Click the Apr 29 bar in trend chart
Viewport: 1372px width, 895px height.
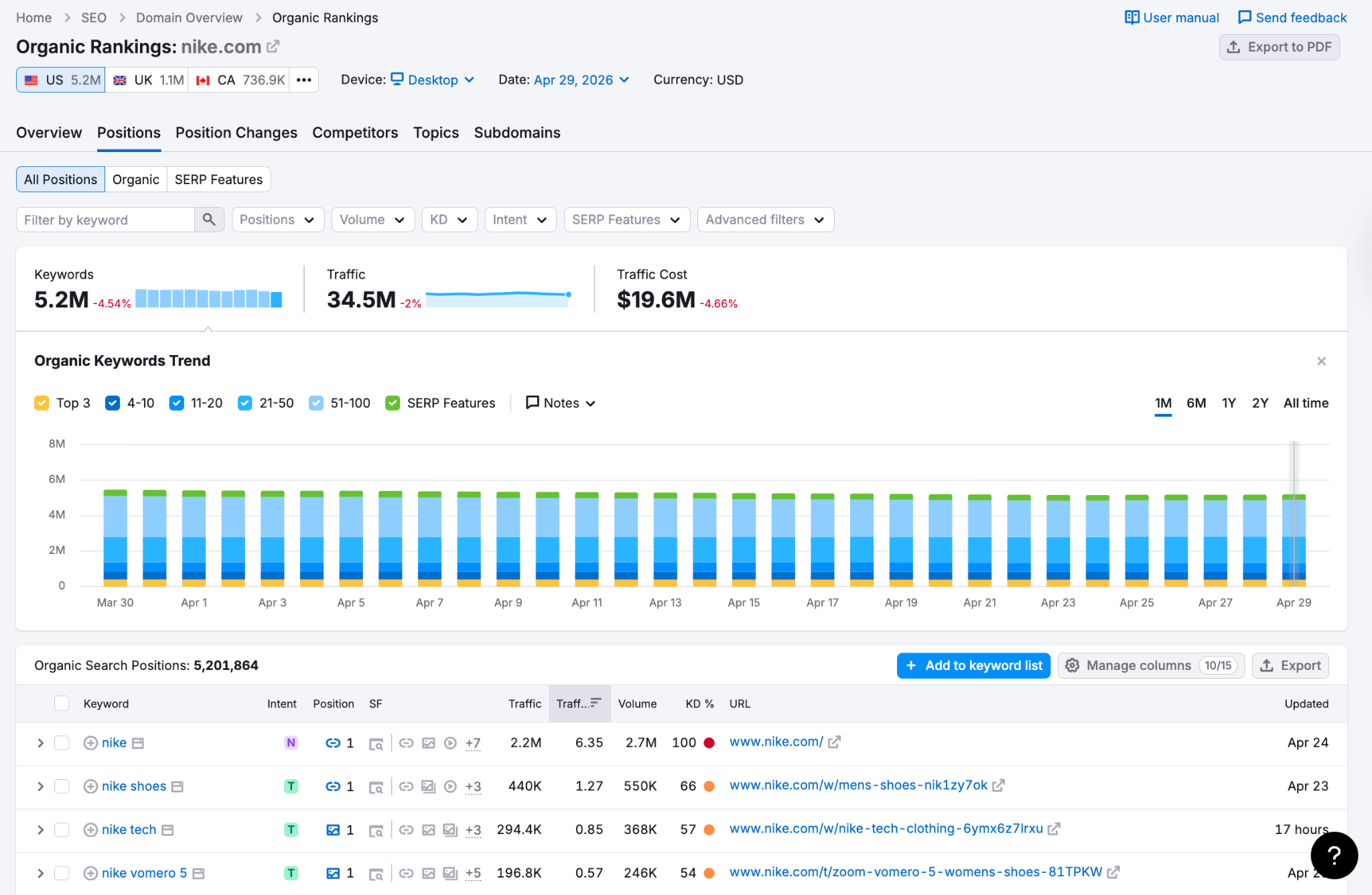click(1293, 540)
